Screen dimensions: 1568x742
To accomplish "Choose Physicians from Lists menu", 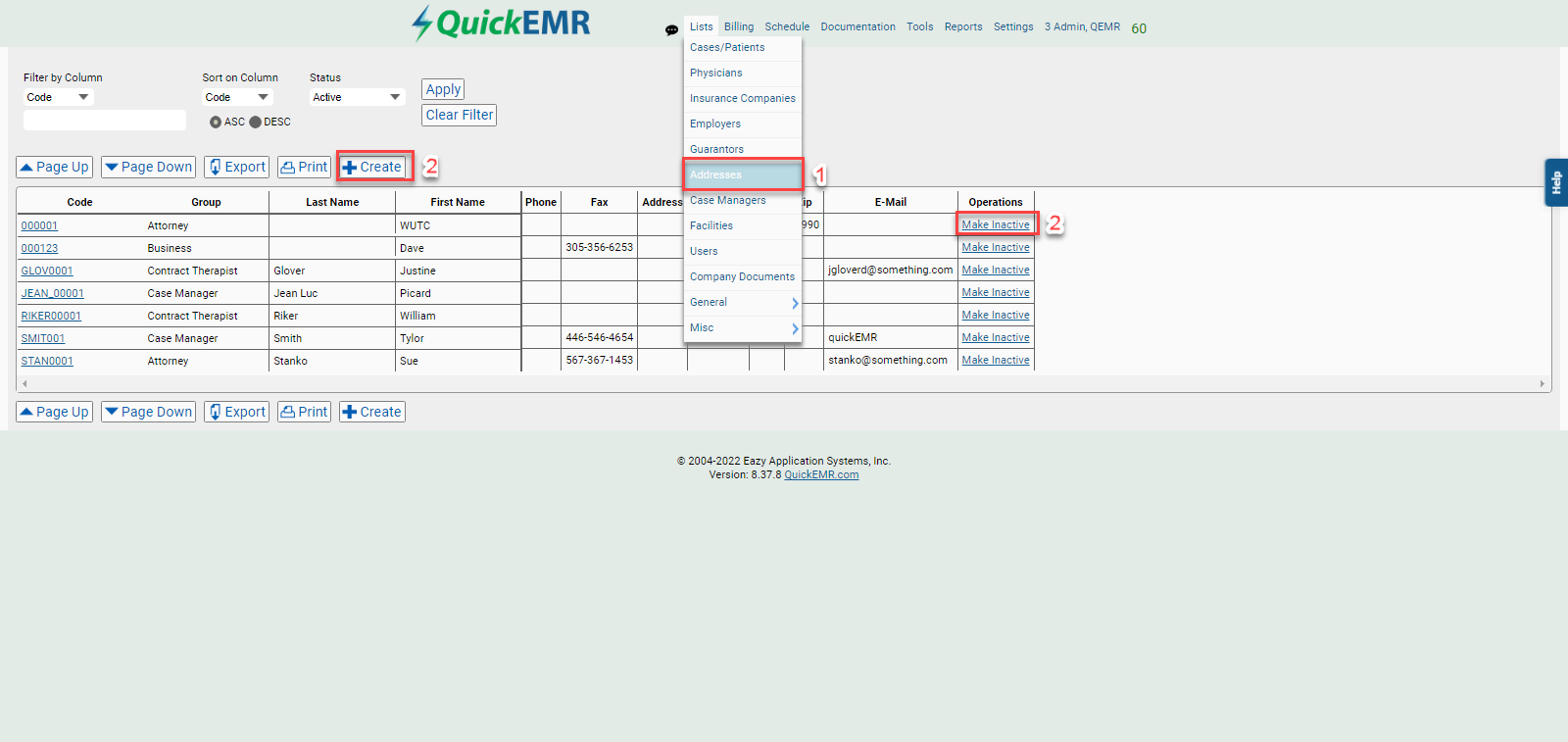I will [x=743, y=74].
